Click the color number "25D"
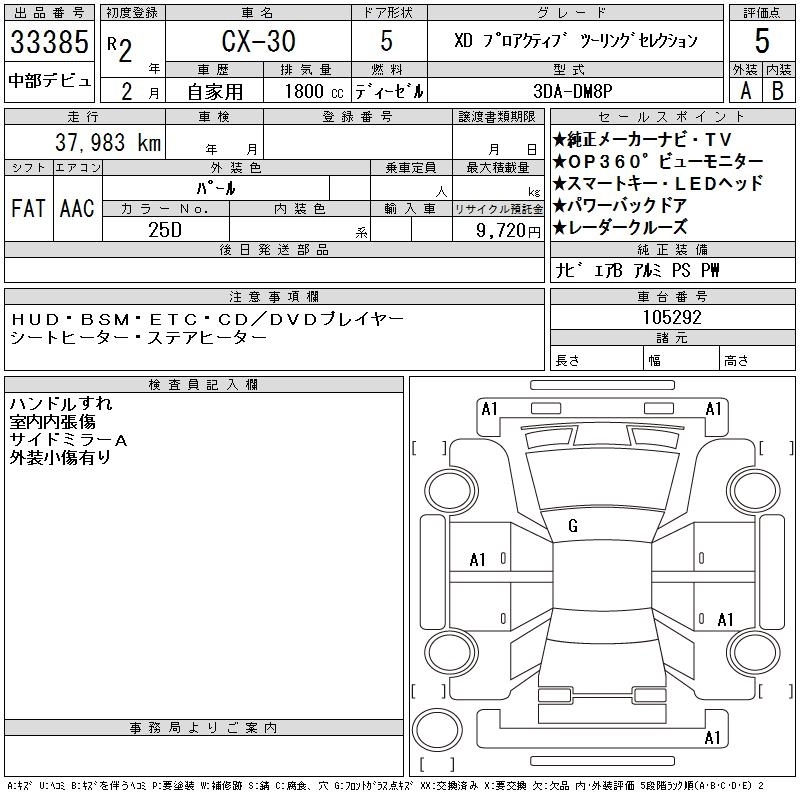 tap(165, 230)
